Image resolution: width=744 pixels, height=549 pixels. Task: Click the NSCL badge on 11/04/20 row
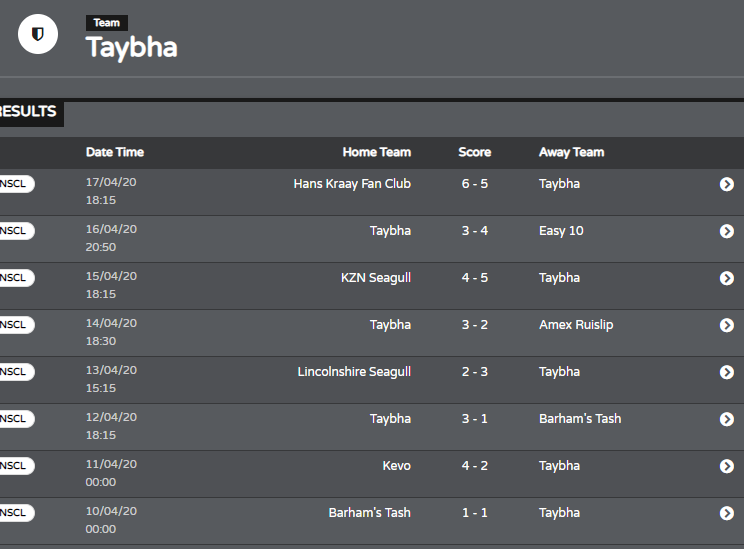[15, 466]
